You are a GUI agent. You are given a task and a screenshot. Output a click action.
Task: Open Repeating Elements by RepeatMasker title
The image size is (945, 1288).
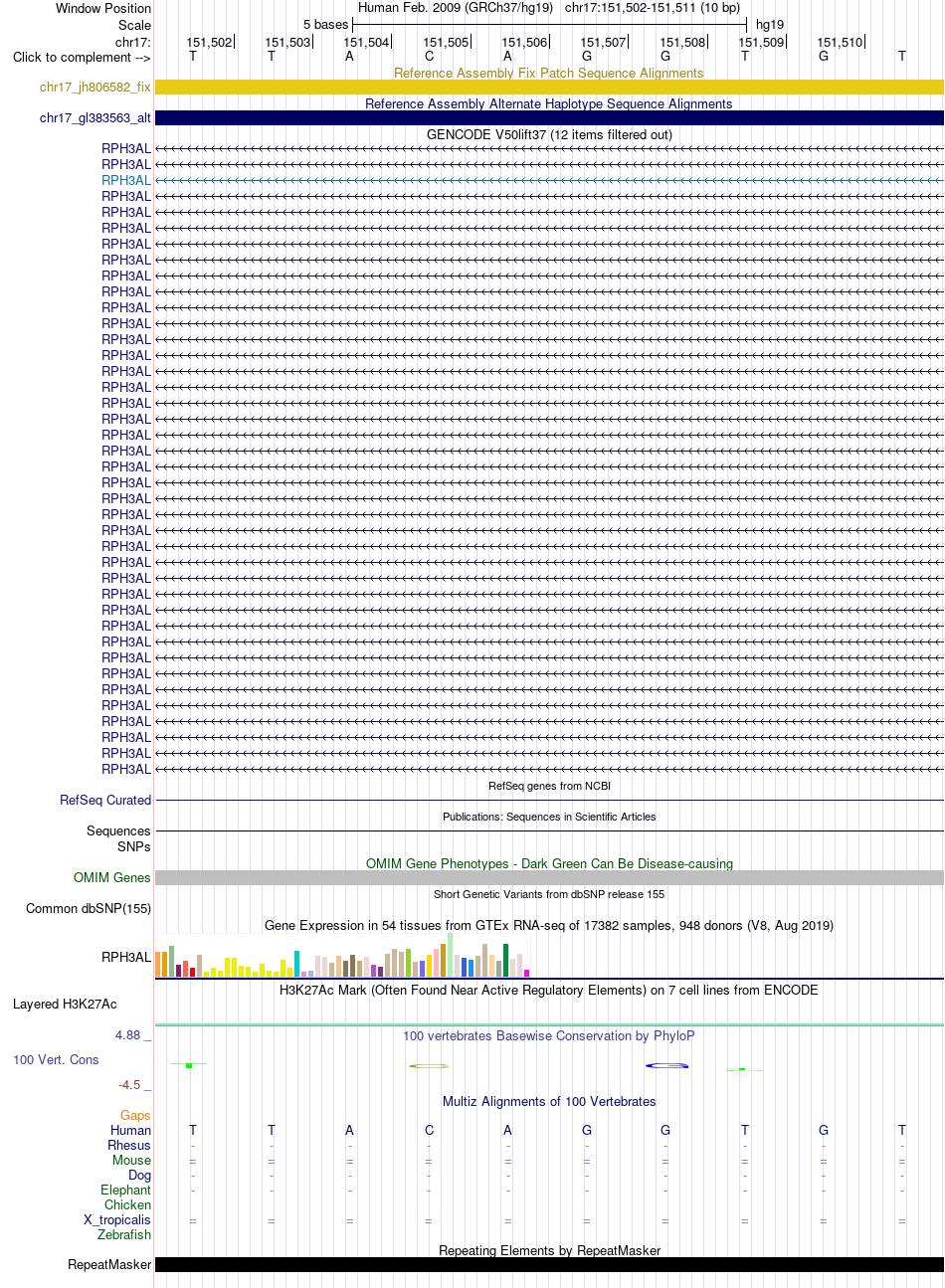click(x=549, y=1250)
